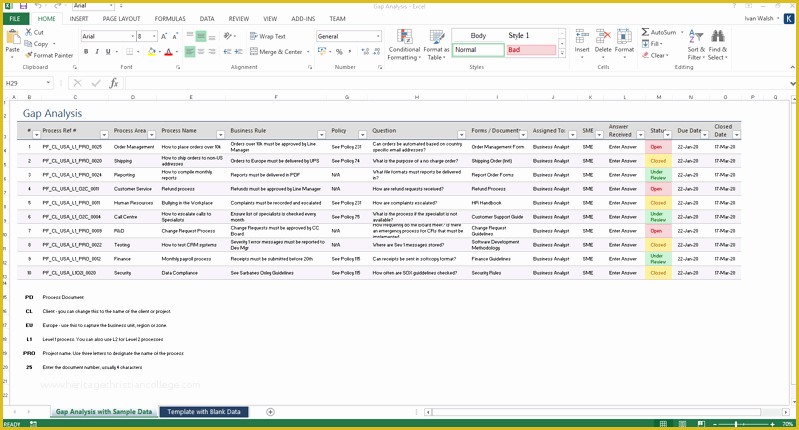Open the Policy column filter dropdown

tap(362, 135)
